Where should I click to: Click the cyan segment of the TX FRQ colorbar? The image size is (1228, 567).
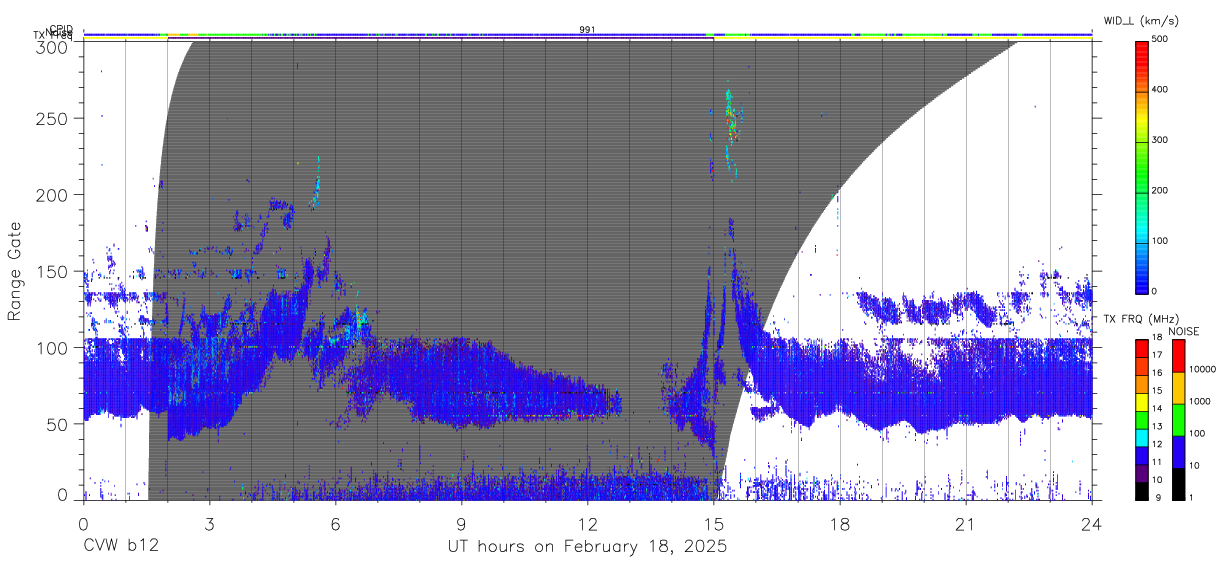[x=1142, y=438]
